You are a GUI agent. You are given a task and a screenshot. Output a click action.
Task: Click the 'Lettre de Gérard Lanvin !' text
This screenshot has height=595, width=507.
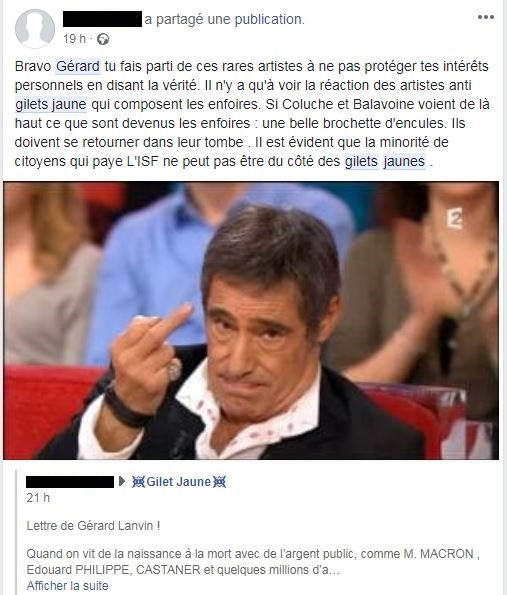pyautogui.click(x=93, y=526)
